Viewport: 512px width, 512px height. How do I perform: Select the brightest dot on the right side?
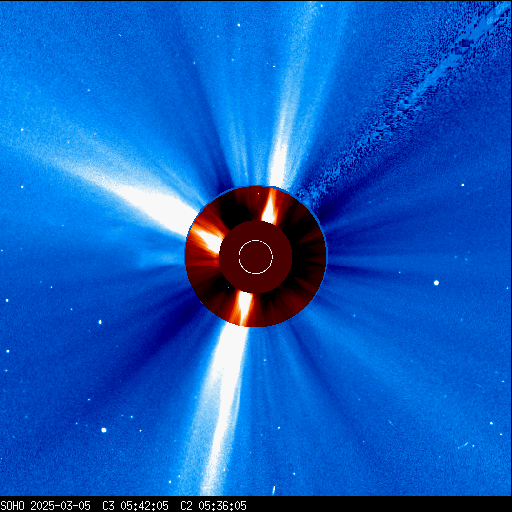(x=436, y=283)
